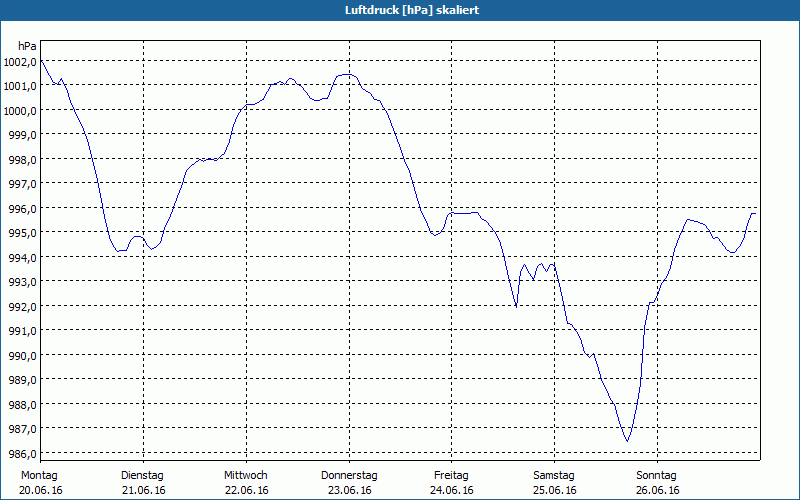
Task: Click the date 22.06.16
Action: 246,490
